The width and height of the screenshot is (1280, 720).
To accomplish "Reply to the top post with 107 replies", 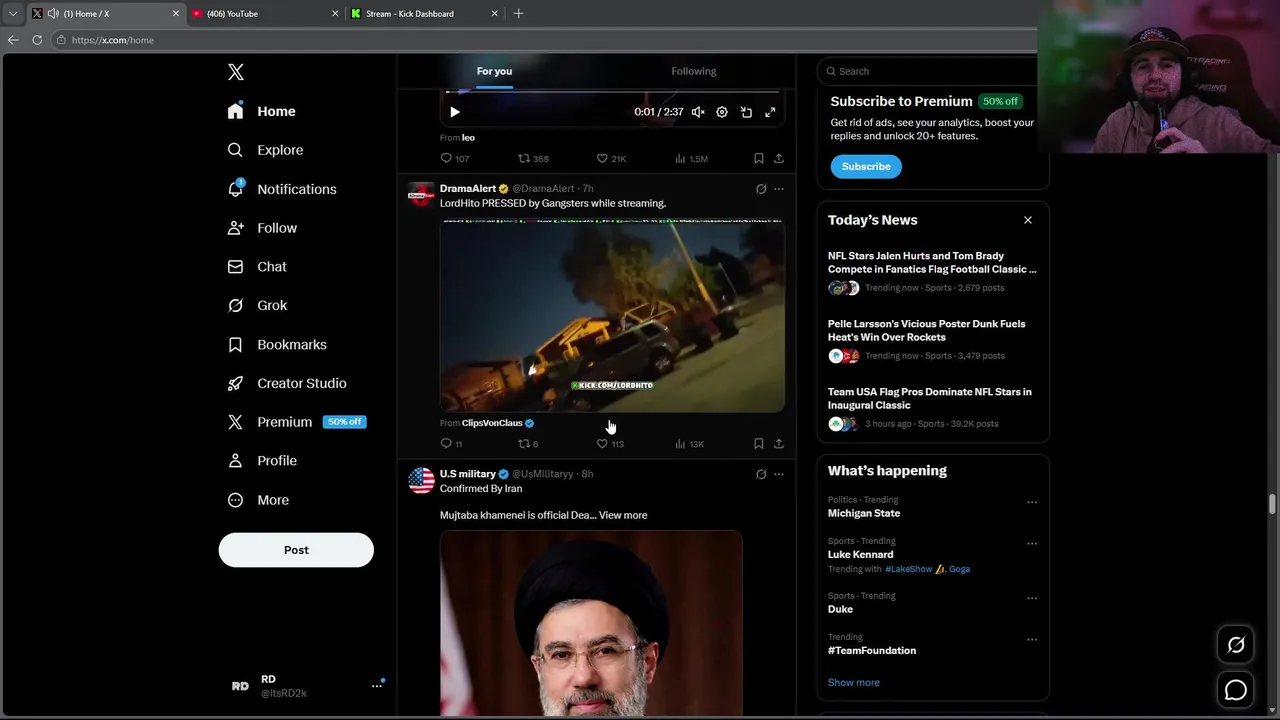I will 455,158.
